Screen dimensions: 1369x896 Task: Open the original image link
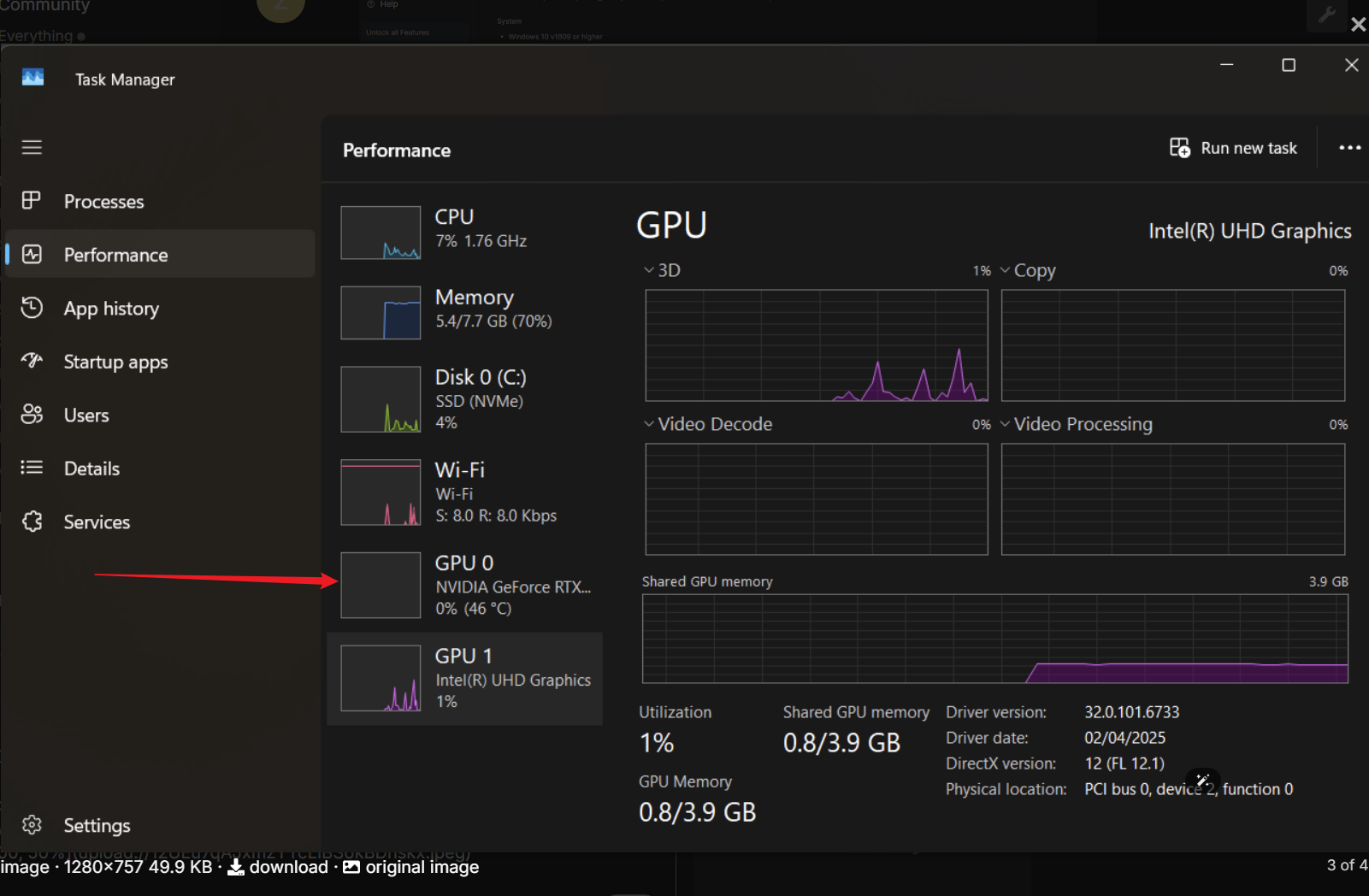(x=412, y=867)
